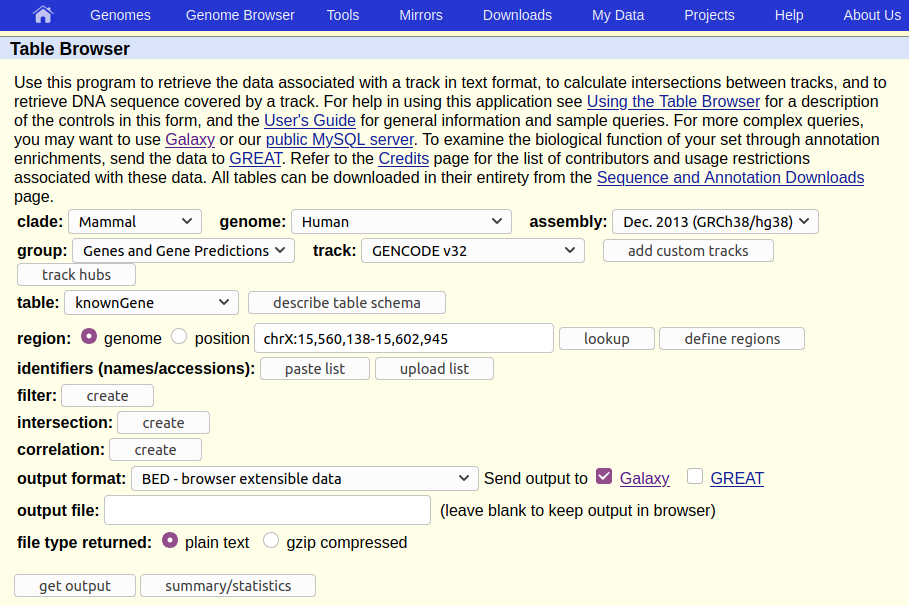This screenshot has width=909, height=606.
Task: Click the define regions button
Action: pos(732,339)
